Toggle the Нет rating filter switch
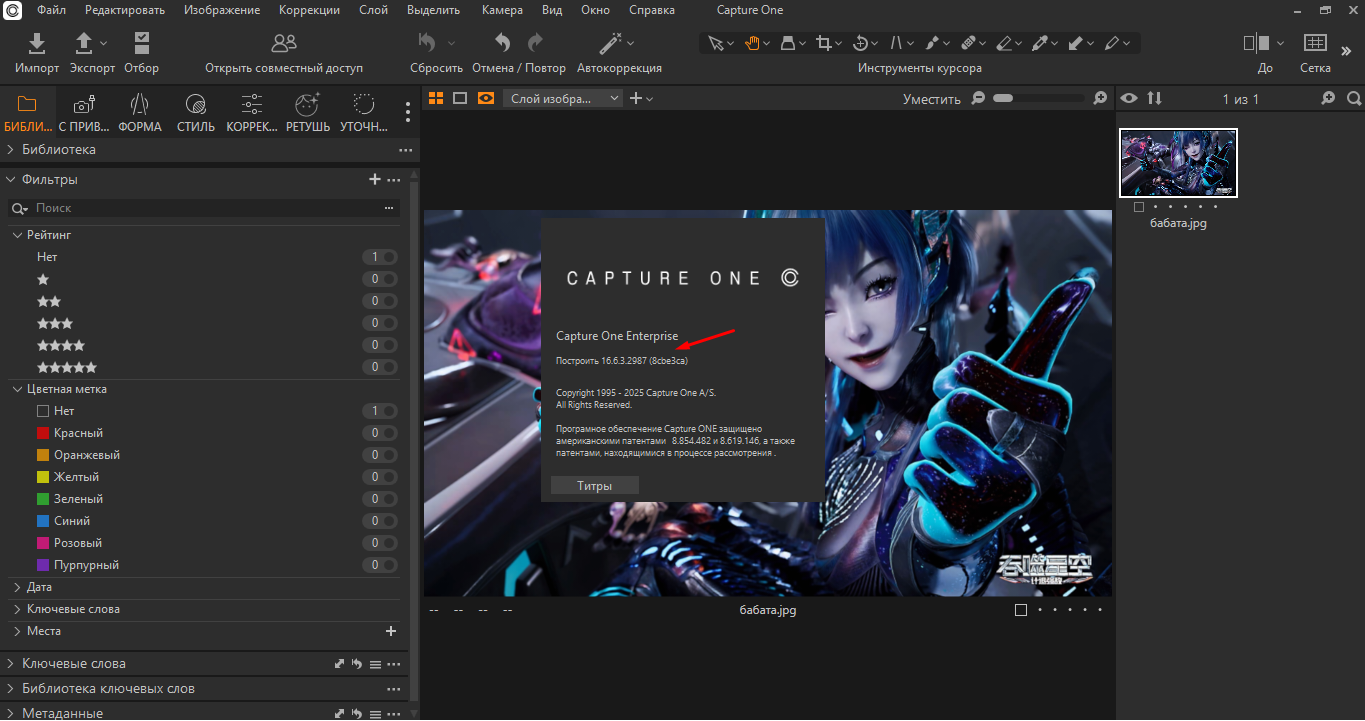The height and width of the screenshot is (721, 1365). (380, 257)
